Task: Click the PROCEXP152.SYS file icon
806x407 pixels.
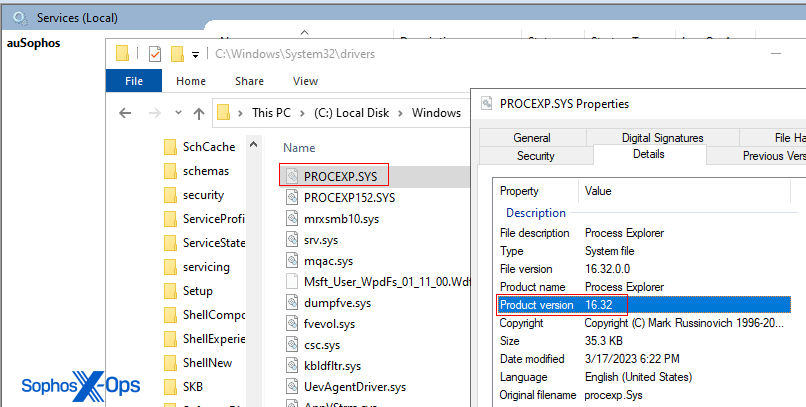Action: click(292, 197)
